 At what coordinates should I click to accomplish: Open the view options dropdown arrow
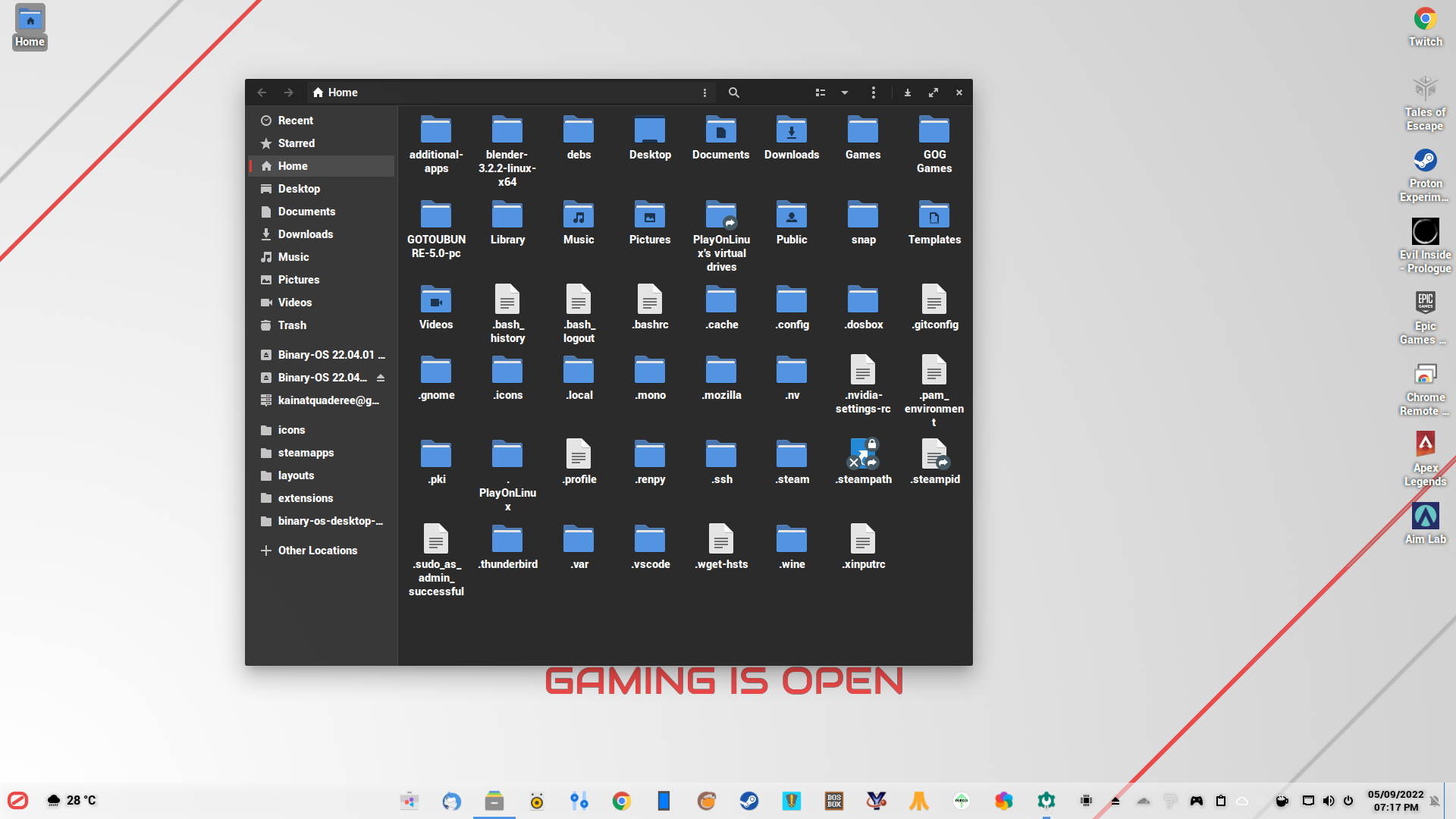pyautogui.click(x=845, y=92)
